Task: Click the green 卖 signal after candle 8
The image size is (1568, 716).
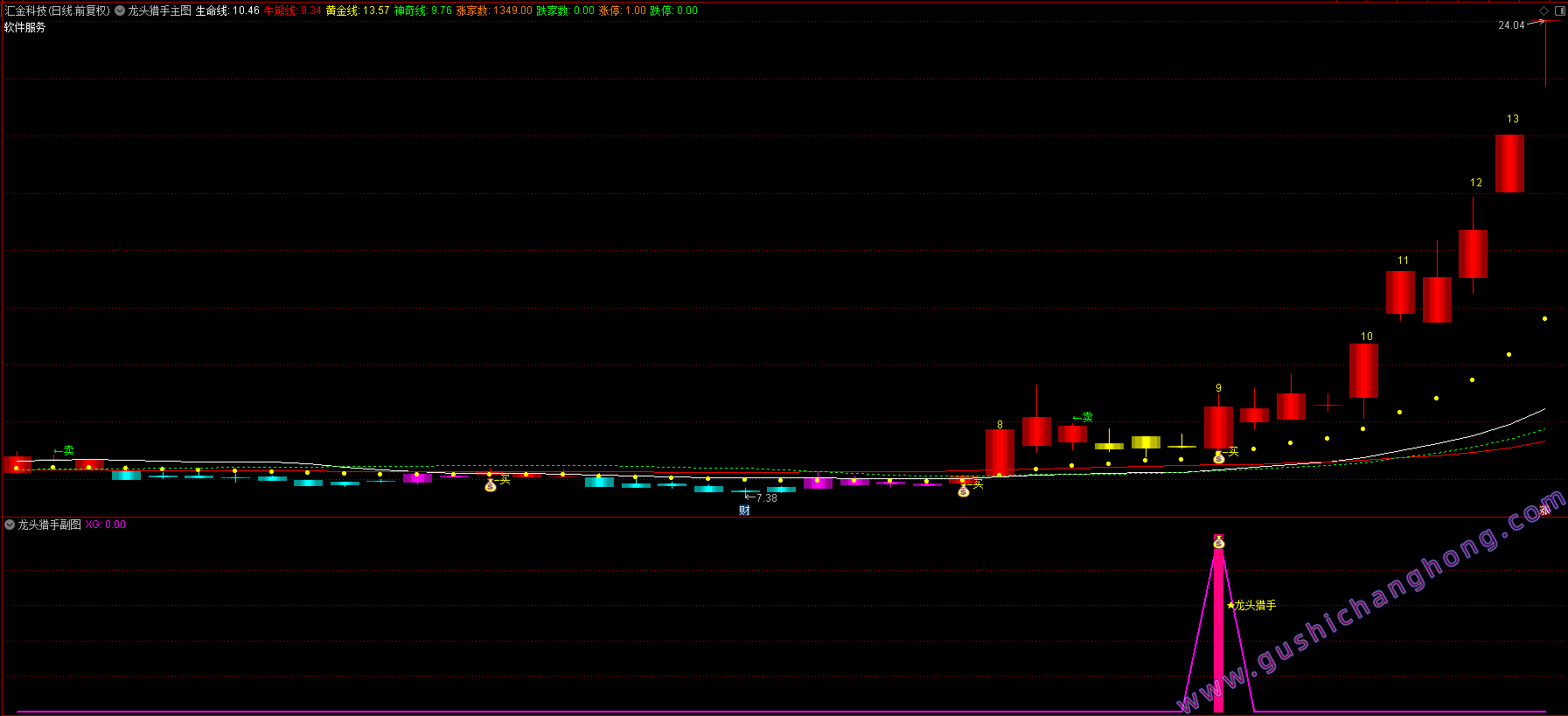Action: [1083, 417]
